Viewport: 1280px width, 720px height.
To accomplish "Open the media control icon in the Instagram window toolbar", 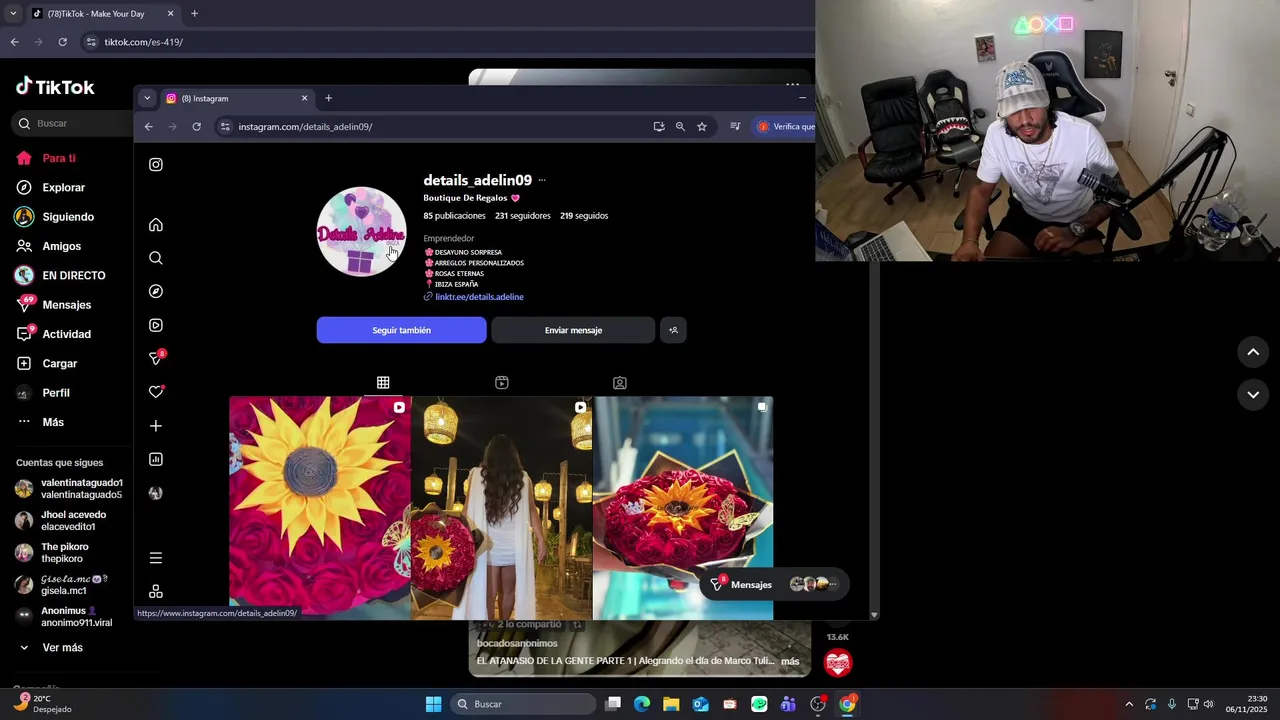I will (735, 127).
